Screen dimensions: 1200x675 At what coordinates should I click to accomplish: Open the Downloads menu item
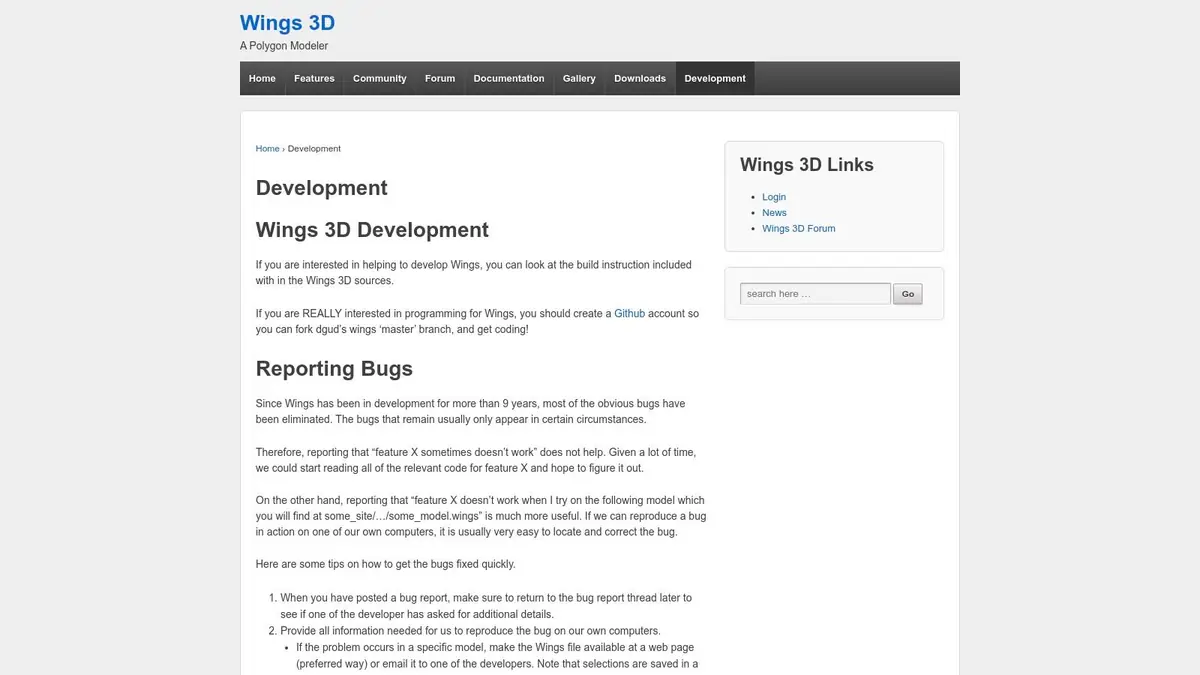(x=640, y=78)
